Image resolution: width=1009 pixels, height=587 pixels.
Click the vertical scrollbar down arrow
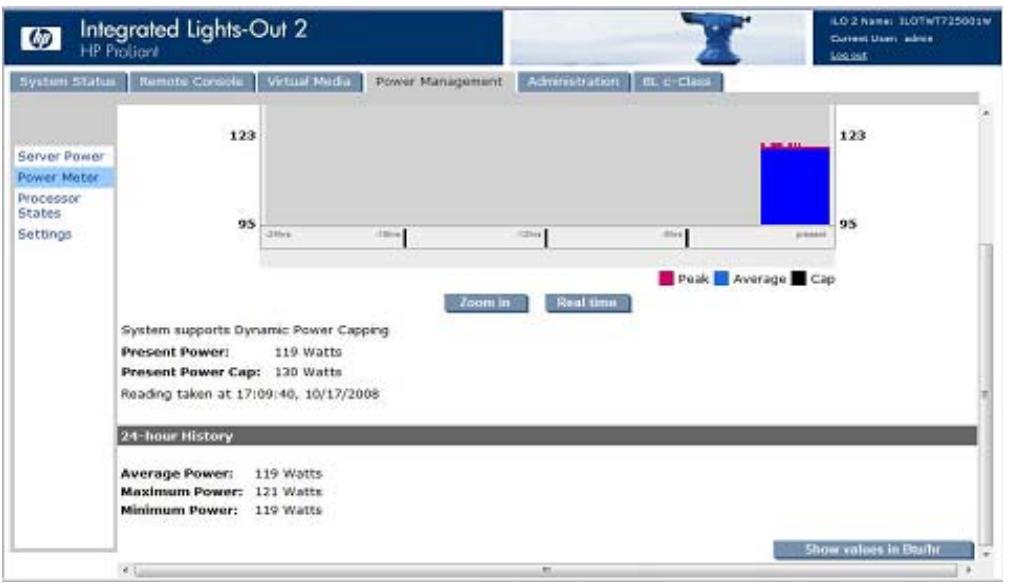point(985,554)
